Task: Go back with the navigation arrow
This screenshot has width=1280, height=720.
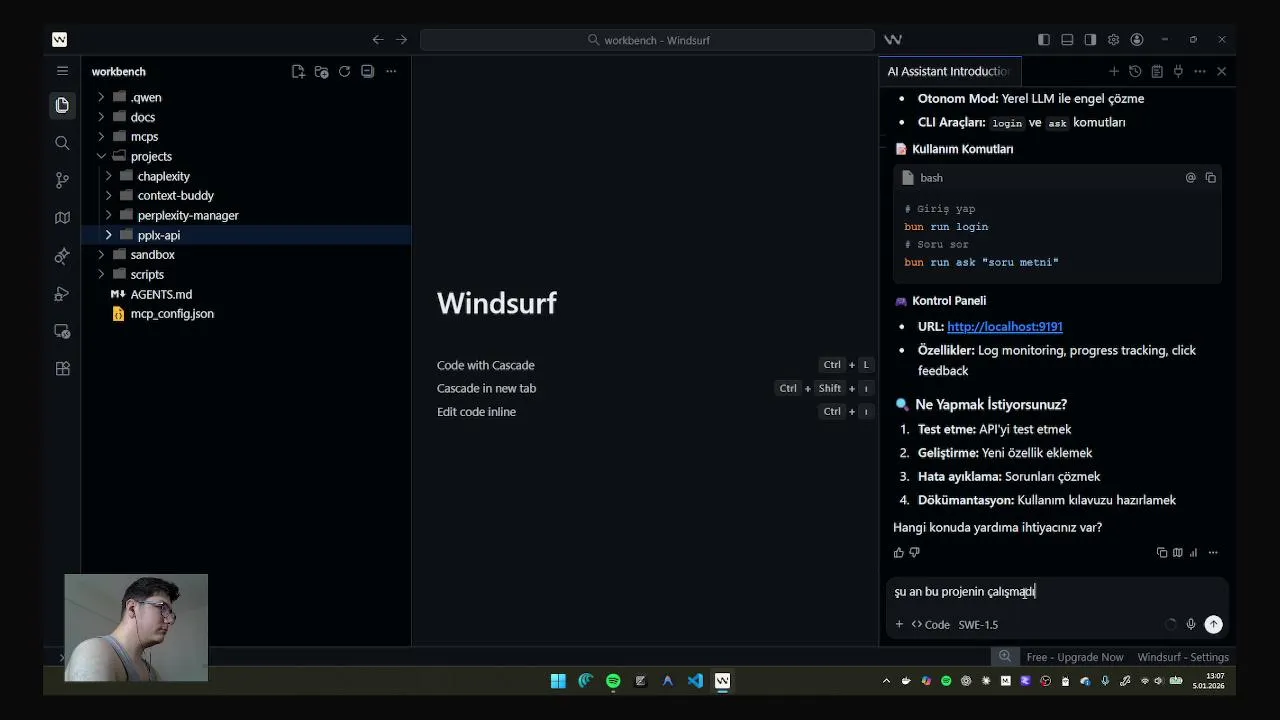Action: [x=377, y=40]
